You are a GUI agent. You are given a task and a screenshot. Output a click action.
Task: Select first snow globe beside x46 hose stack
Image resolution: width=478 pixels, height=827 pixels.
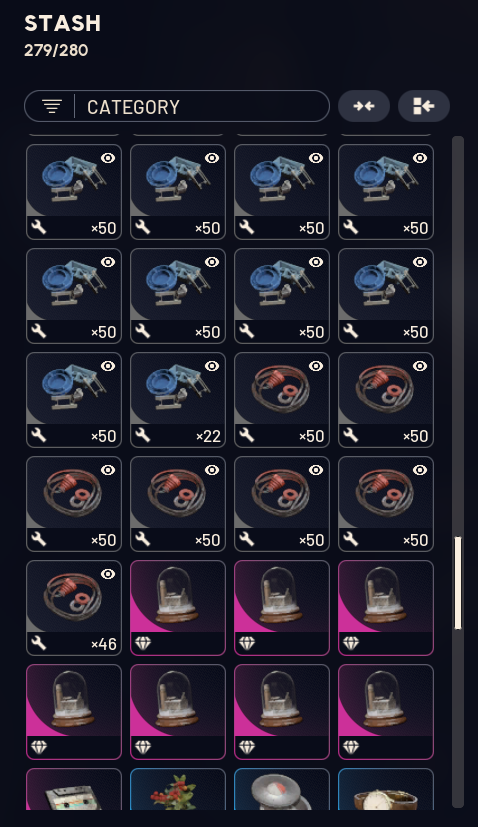[x=178, y=608]
